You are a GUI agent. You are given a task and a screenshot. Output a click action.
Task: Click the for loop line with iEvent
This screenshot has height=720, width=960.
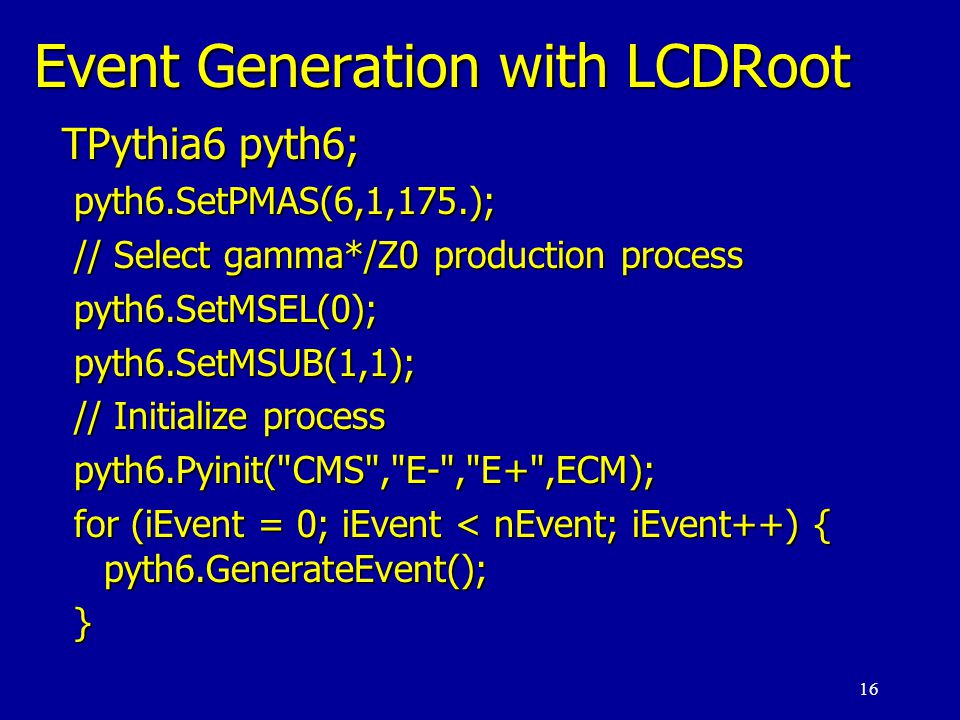(x=451, y=525)
